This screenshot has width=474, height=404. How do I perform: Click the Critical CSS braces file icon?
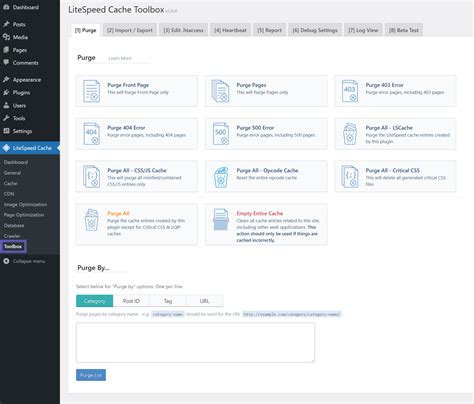(x=350, y=176)
